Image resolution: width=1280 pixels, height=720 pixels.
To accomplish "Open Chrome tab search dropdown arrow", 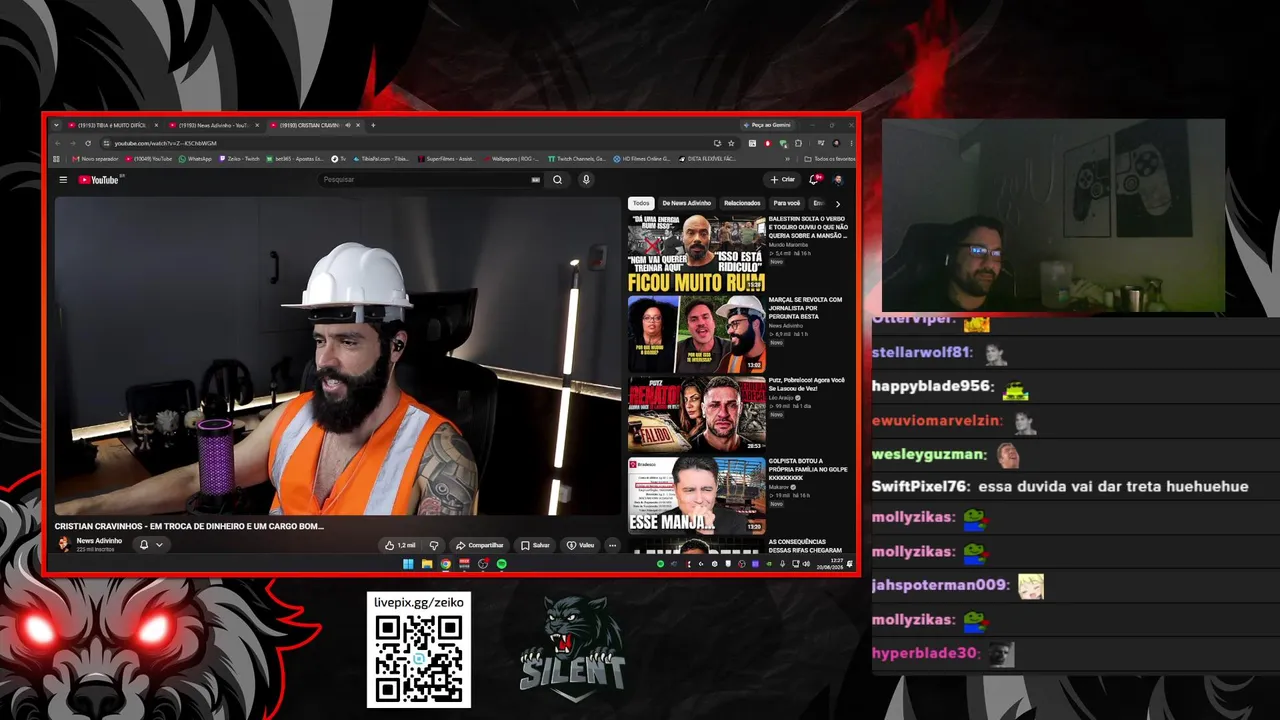I will (57, 125).
